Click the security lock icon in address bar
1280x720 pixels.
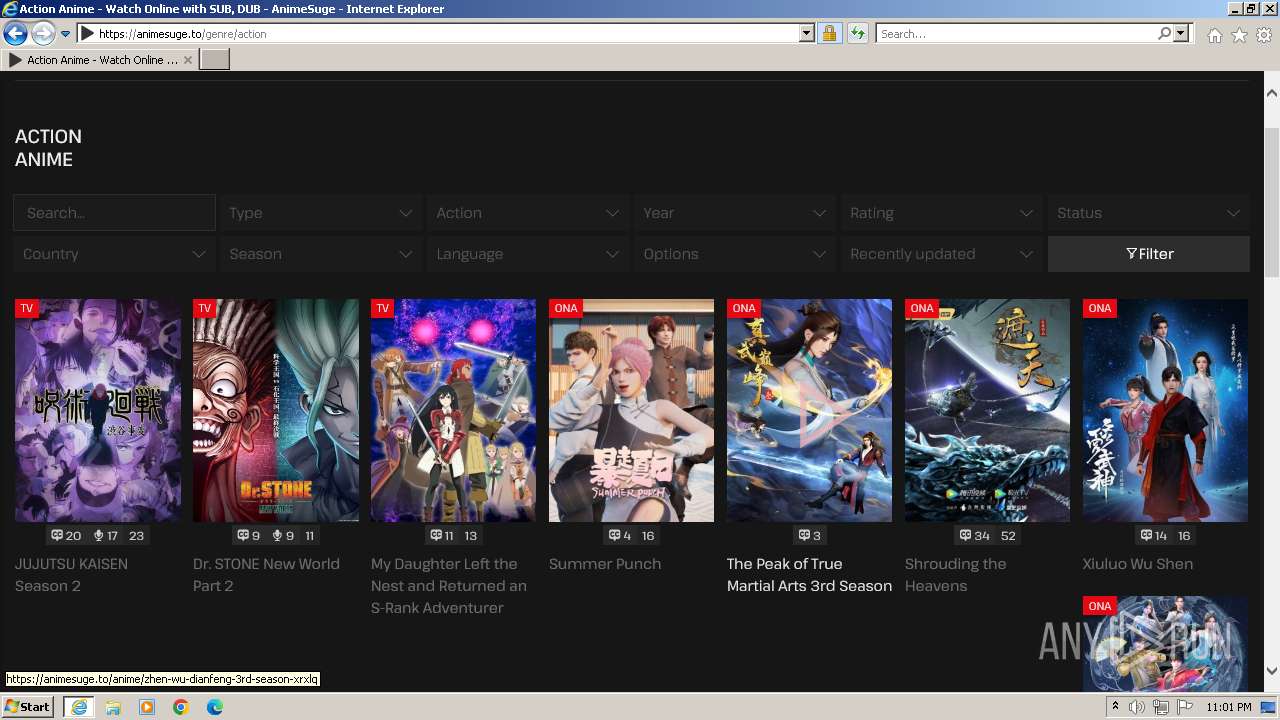pos(829,34)
